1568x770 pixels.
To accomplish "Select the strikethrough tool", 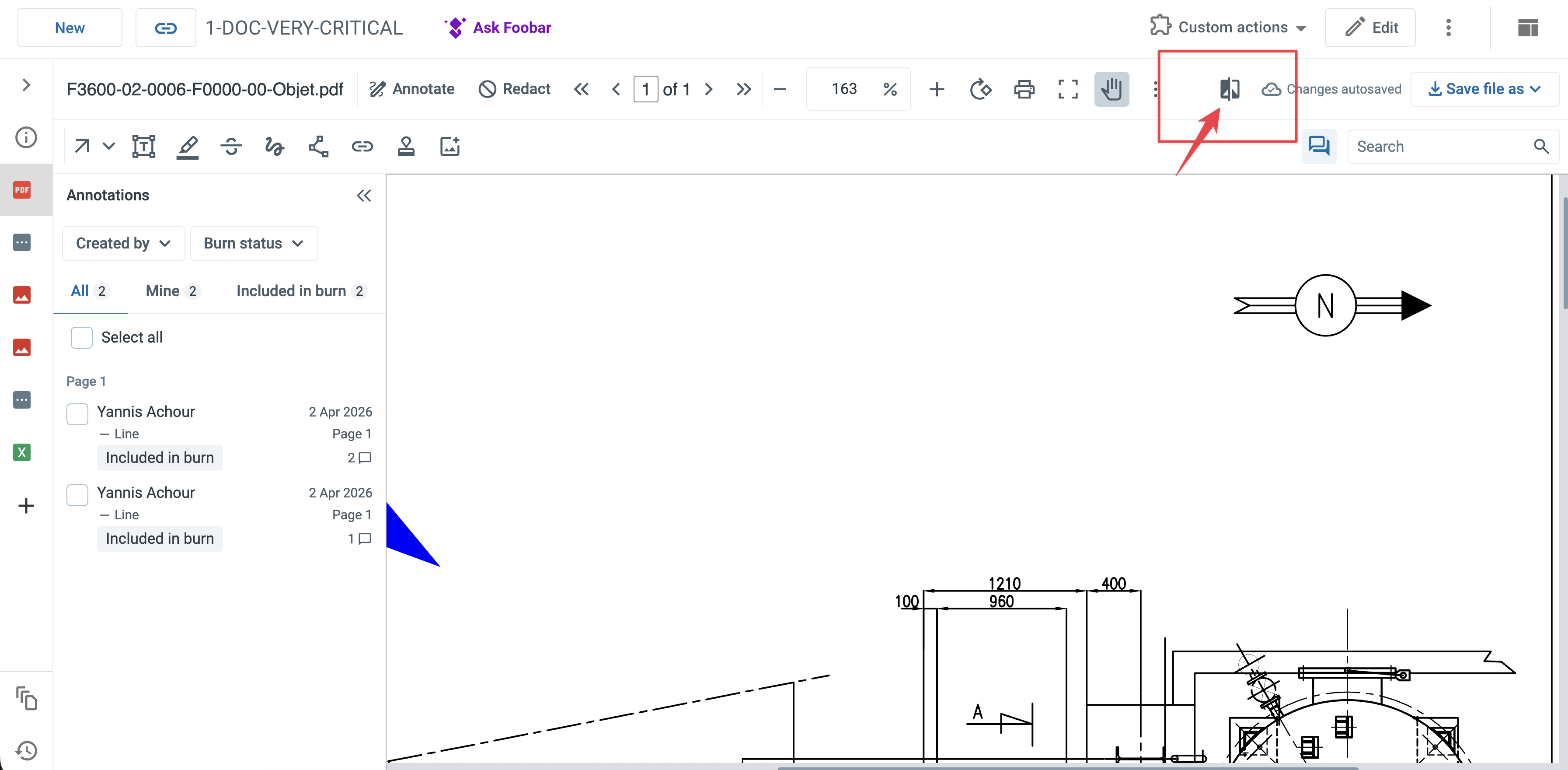I will click(231, 146).
